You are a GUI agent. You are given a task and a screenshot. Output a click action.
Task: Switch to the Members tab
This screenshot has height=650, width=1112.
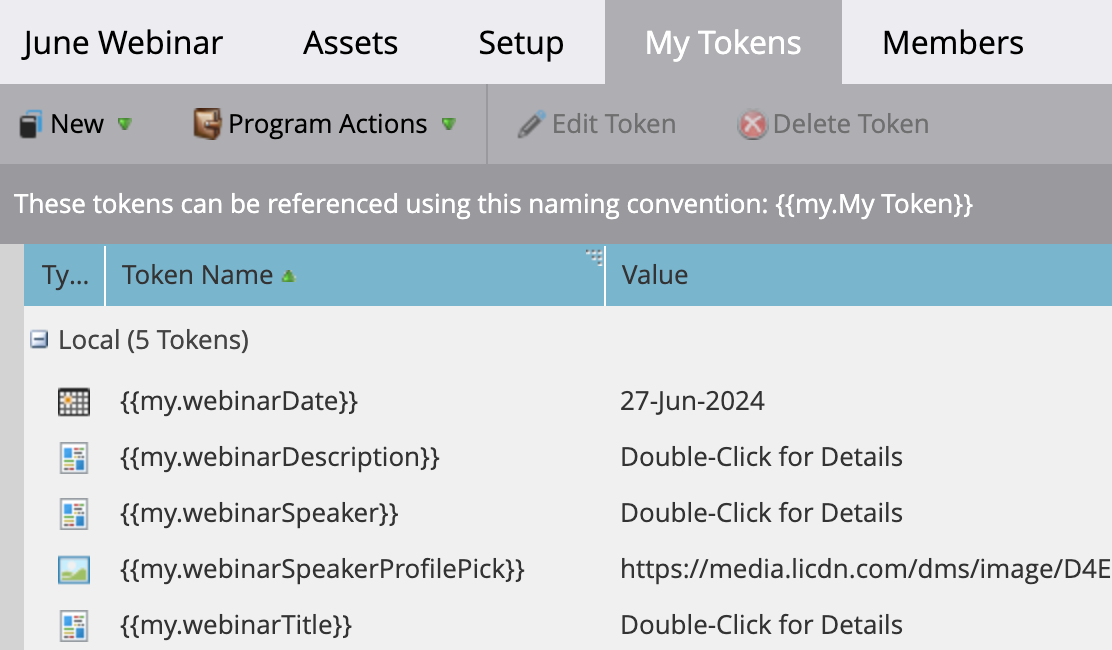(951, 42)
